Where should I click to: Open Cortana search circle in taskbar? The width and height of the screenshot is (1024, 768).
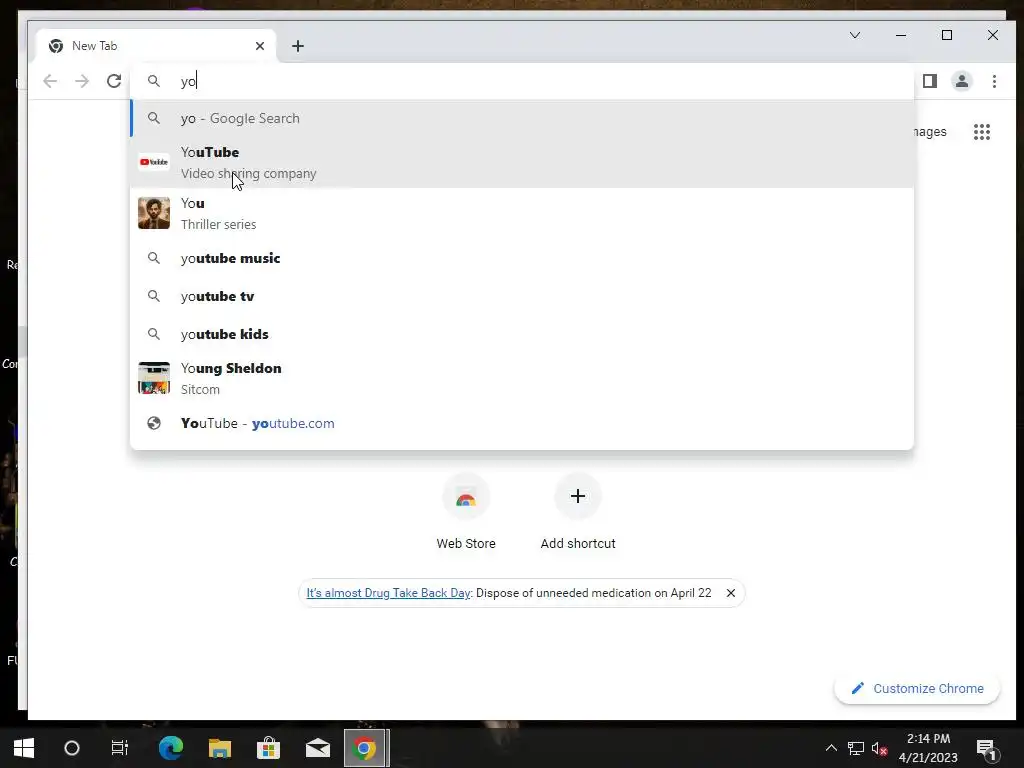point(72,748)
